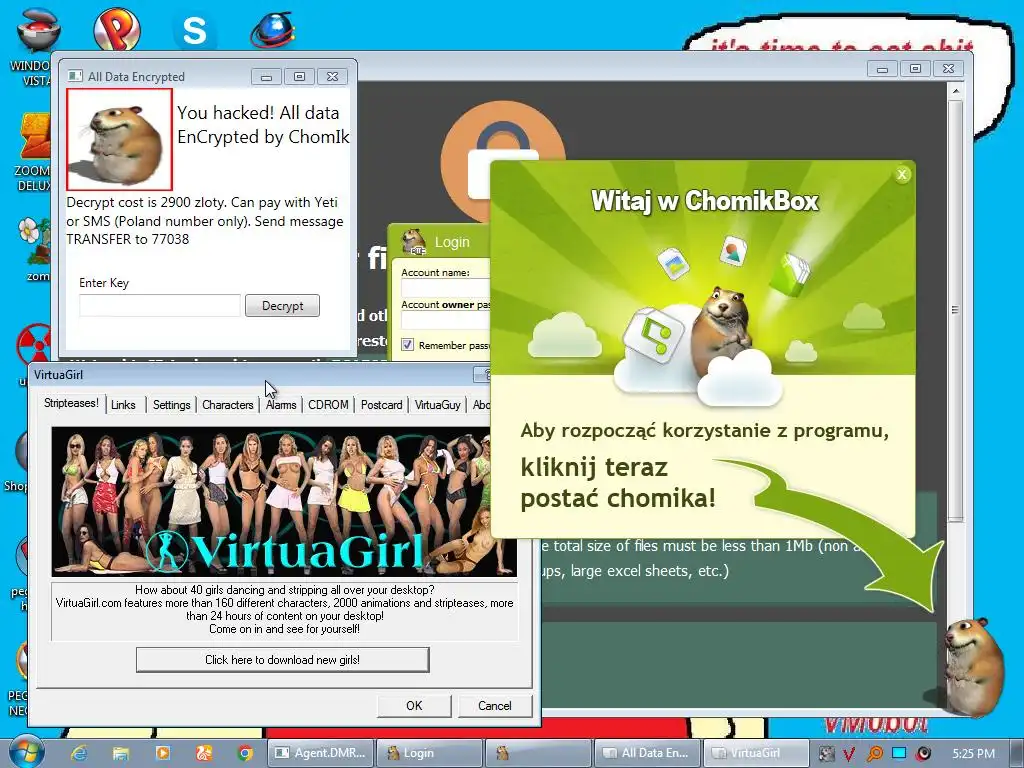Image resolution: width=1024 pixels, height=768 pixels.
Task: Click the orange paint icon in the taskbar
Action: (x=204, y=753)
